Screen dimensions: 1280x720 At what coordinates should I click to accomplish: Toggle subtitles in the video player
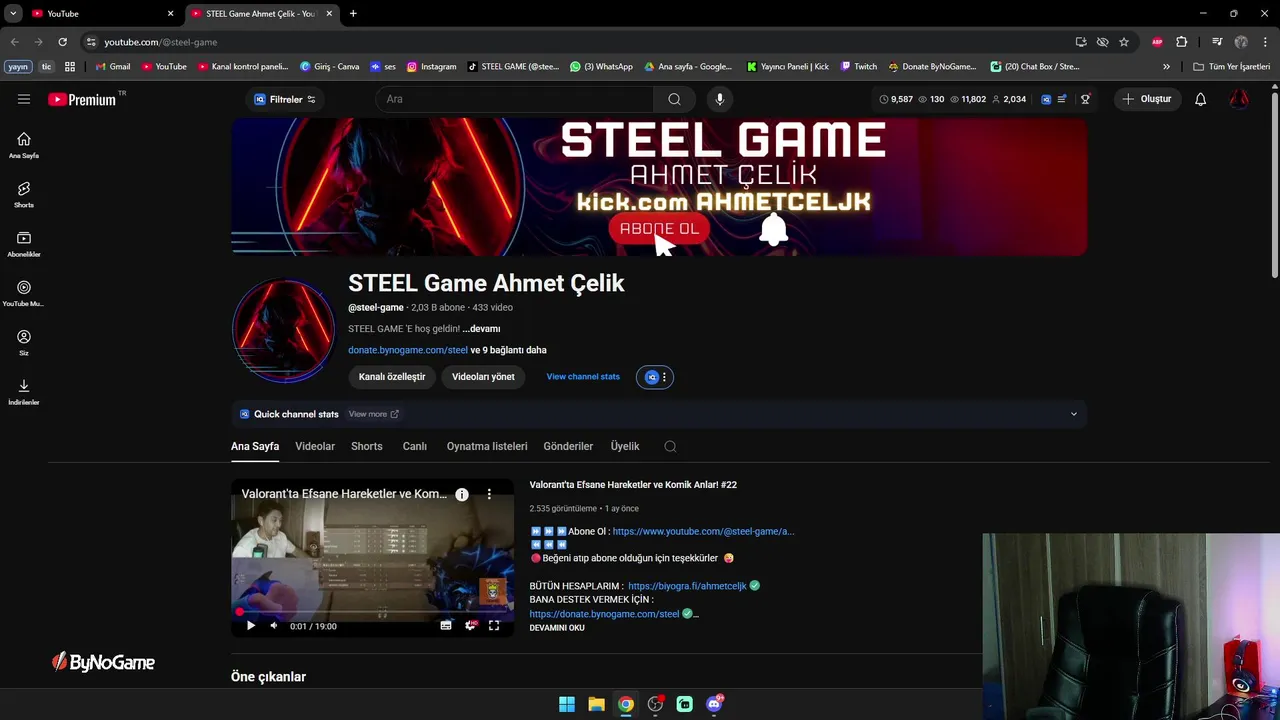click(x=446, y=626)
